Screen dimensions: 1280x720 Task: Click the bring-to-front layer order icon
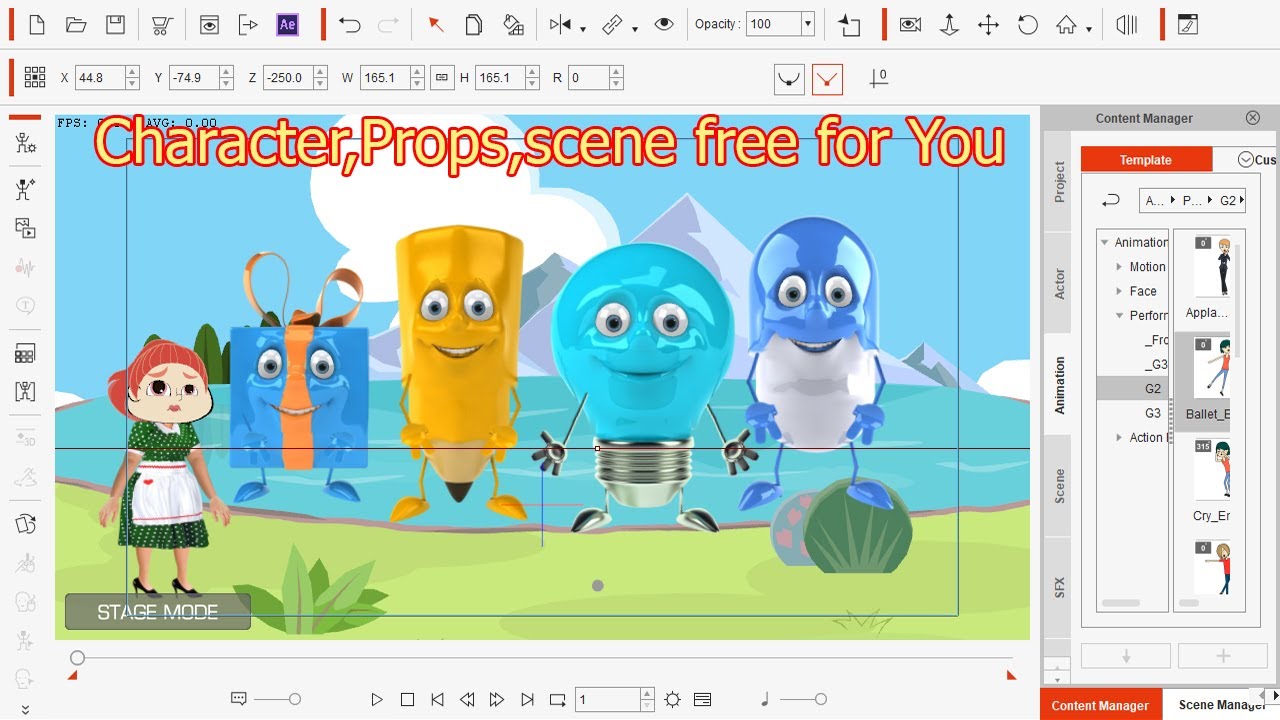[x=850, y=25]
